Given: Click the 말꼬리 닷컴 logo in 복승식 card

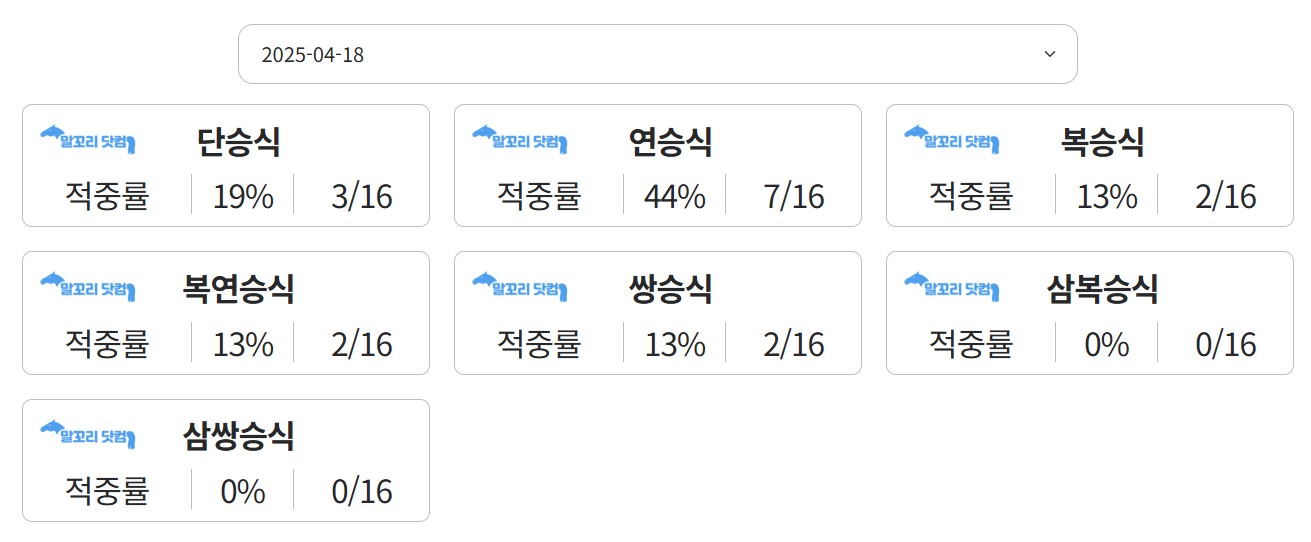Looking at the screenshot, I should (x=952, y=140).
